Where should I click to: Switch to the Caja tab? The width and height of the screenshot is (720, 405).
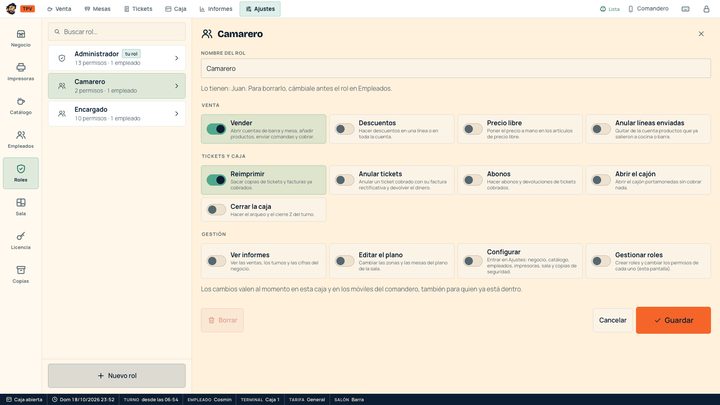coord(176,9)
